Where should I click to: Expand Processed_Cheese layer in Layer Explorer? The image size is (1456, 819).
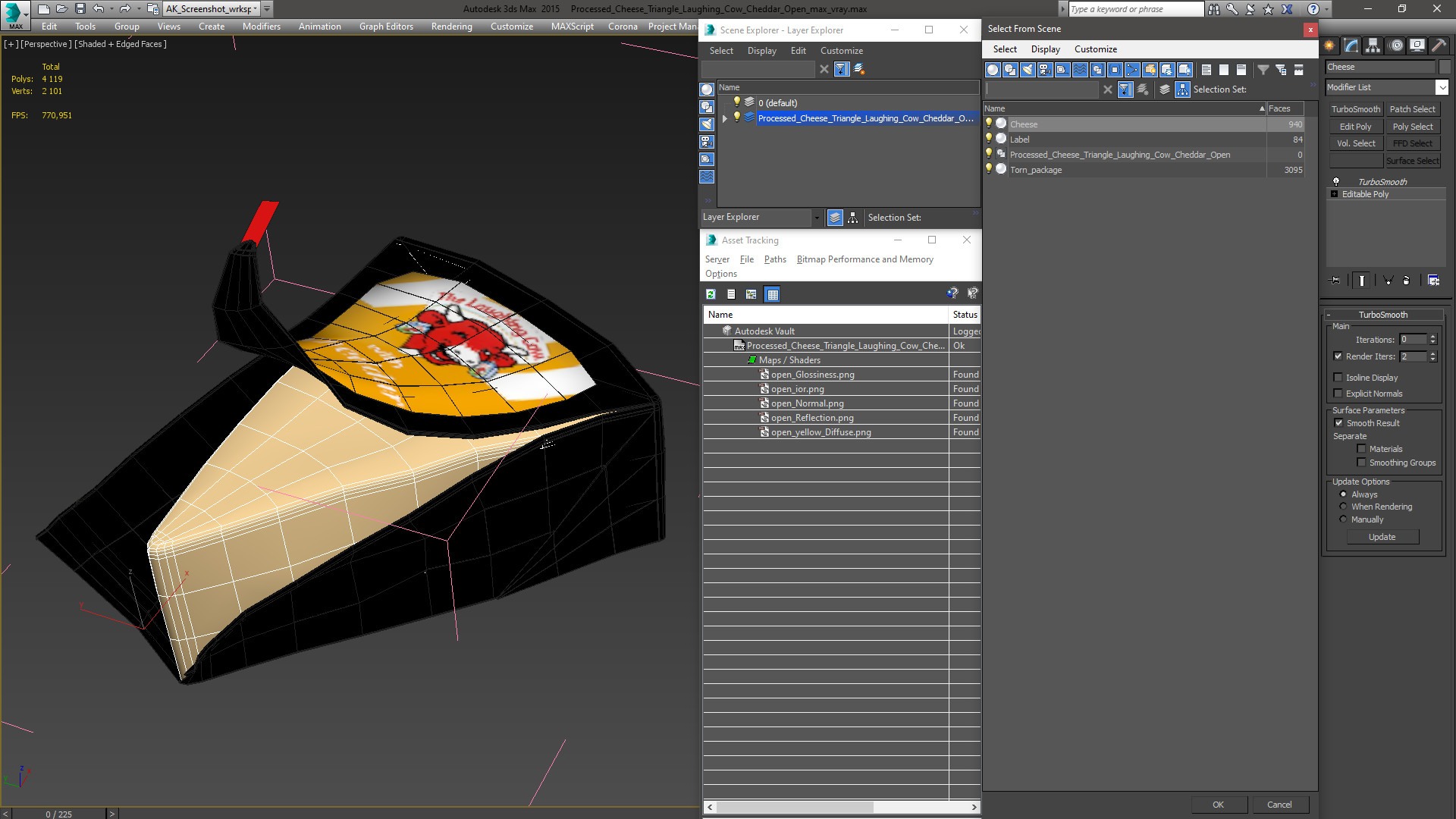pyautogui.click(x=725, y=118)
